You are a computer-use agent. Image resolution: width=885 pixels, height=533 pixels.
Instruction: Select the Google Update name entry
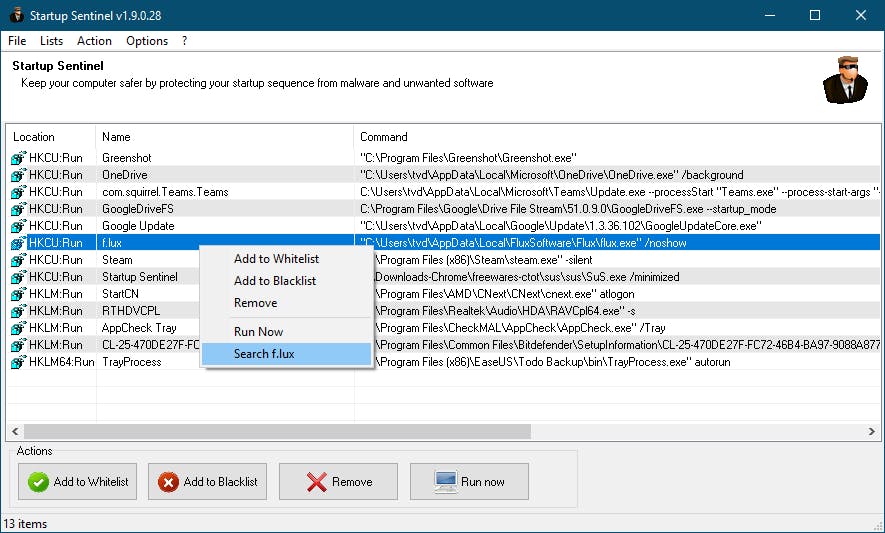click(138, 226)
